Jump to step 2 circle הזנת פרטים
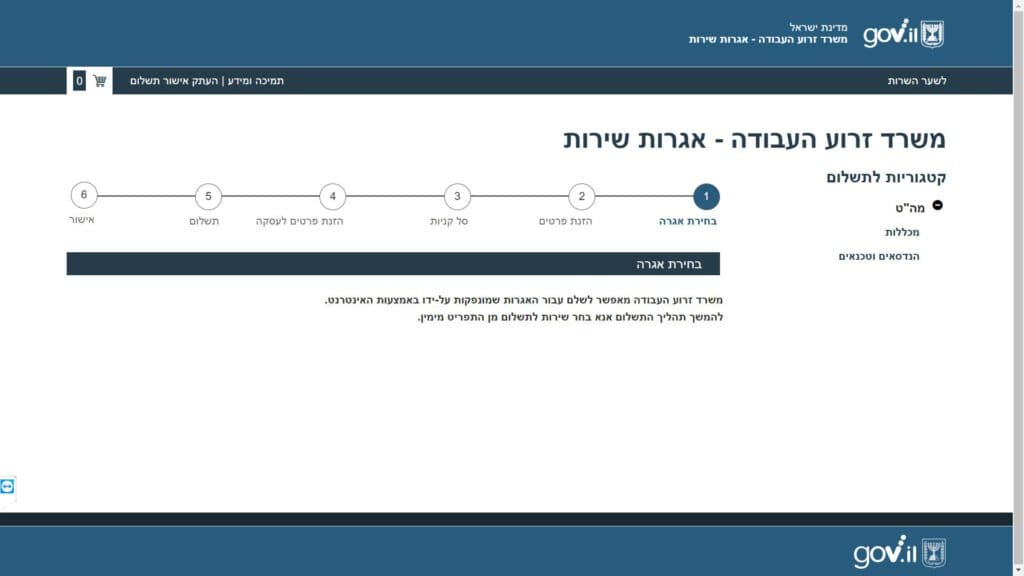This screenshot has height=576, width=1024. pos(581,196)
